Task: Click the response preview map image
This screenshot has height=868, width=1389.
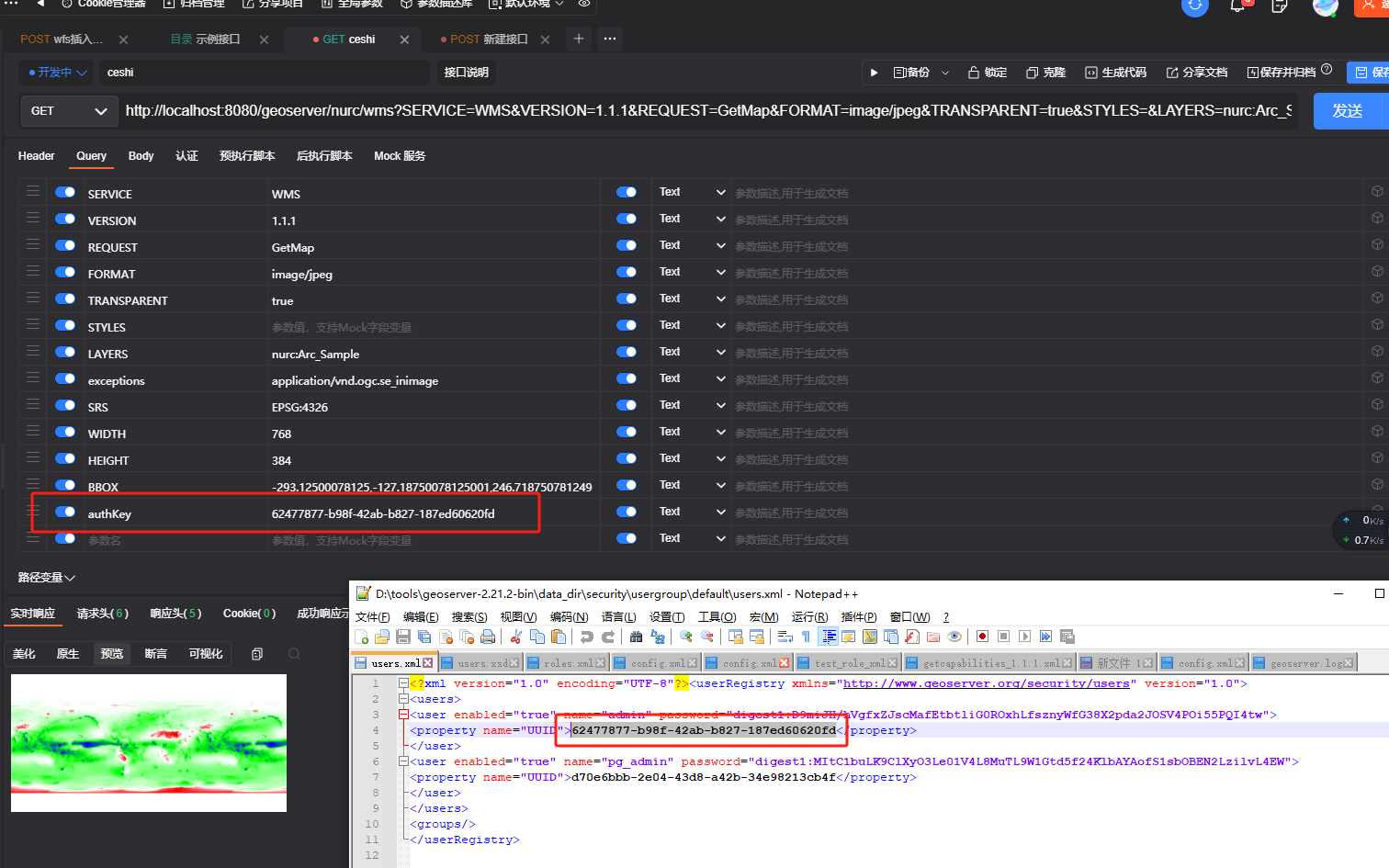Action: click(x=149, y=743)
